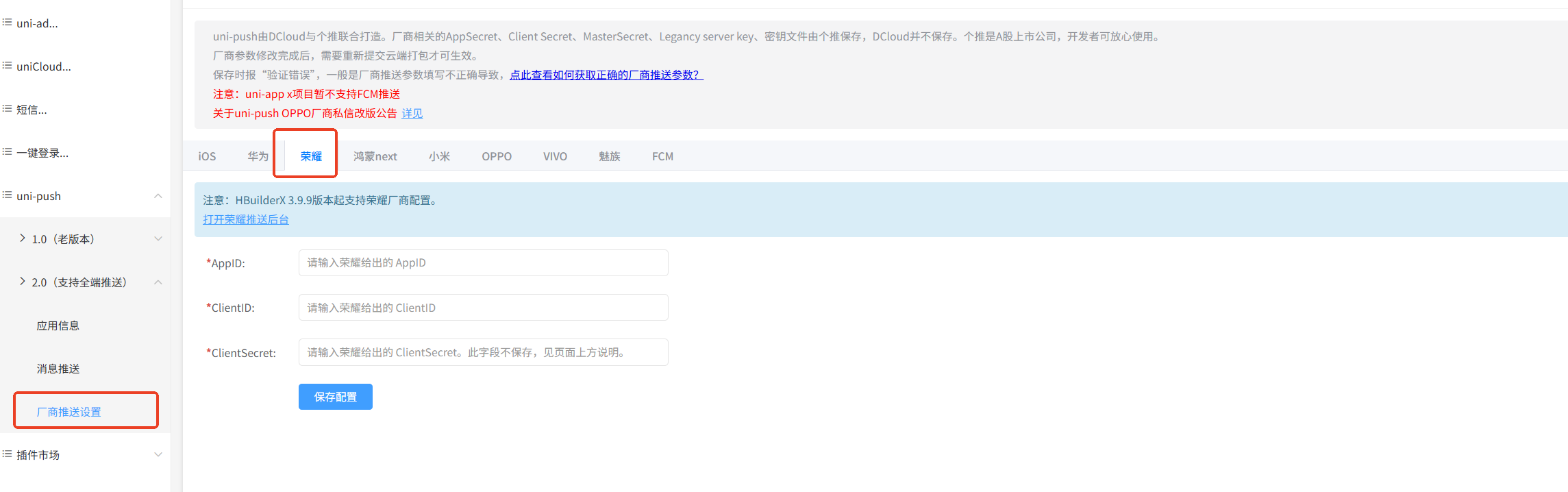
Task: Expand the 插件市场 menu chevron
Action: 158,455
